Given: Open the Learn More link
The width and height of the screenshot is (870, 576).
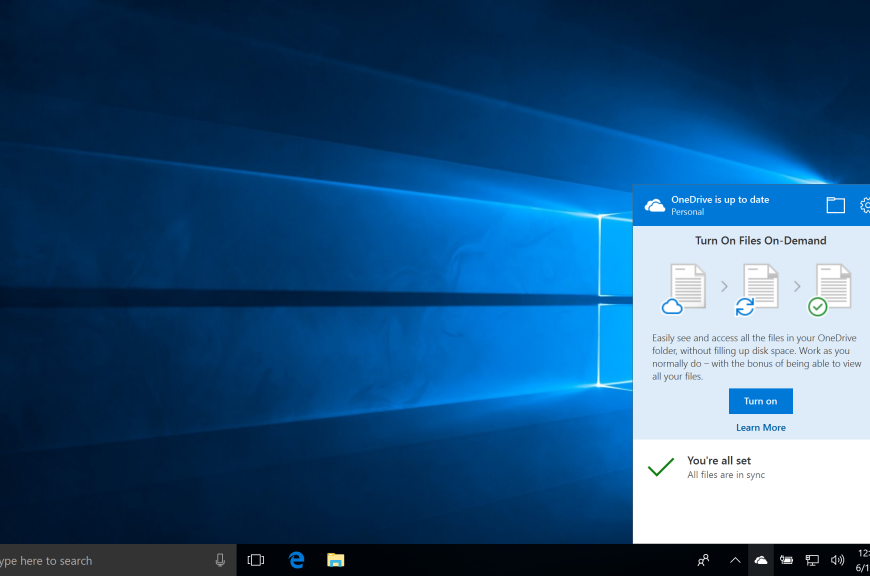Looking at the screenshot, I should [x=761, y=428].
